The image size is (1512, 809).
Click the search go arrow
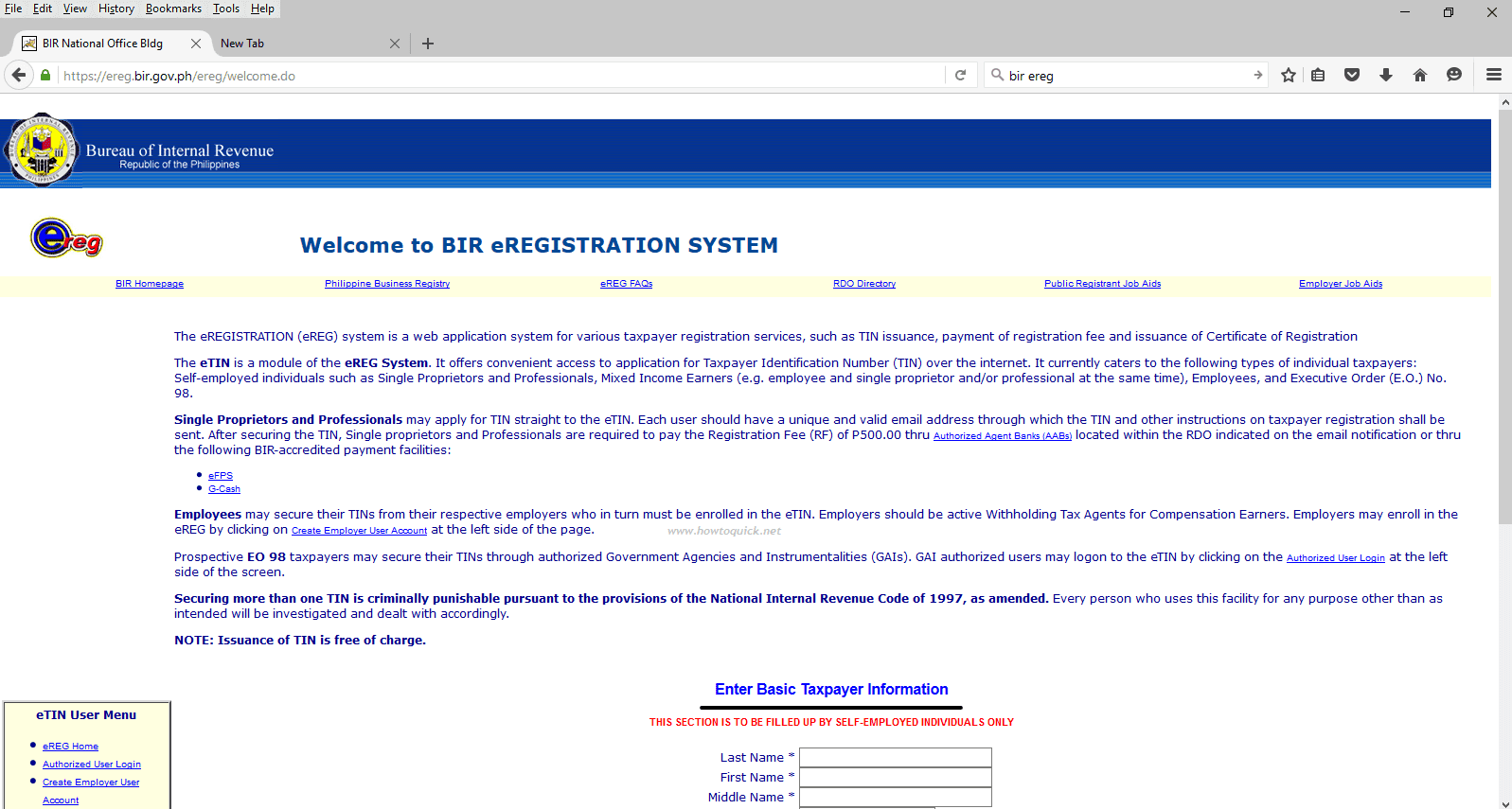point(1258,75)
